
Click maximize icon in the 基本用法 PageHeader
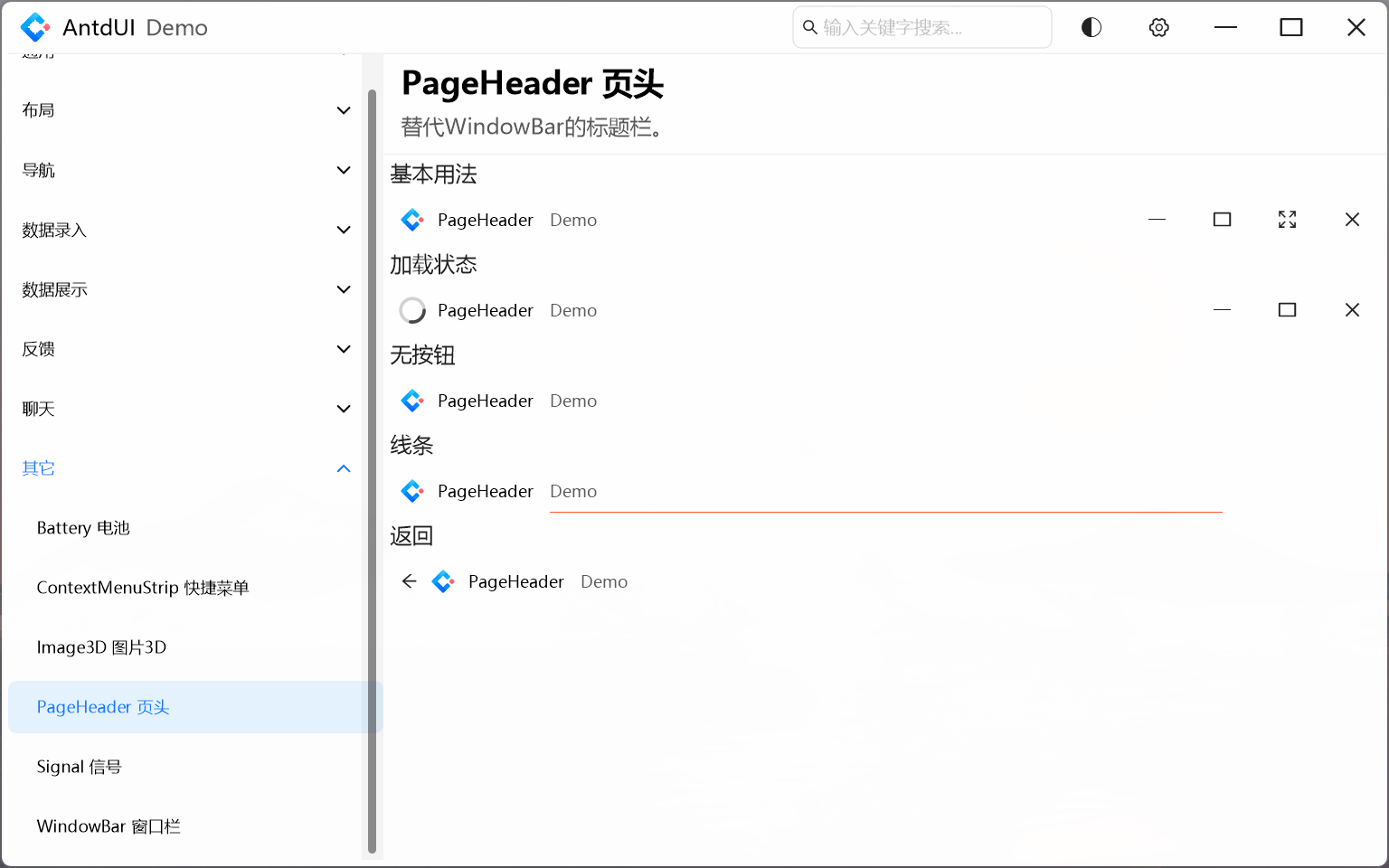(x=1222, y=220)
